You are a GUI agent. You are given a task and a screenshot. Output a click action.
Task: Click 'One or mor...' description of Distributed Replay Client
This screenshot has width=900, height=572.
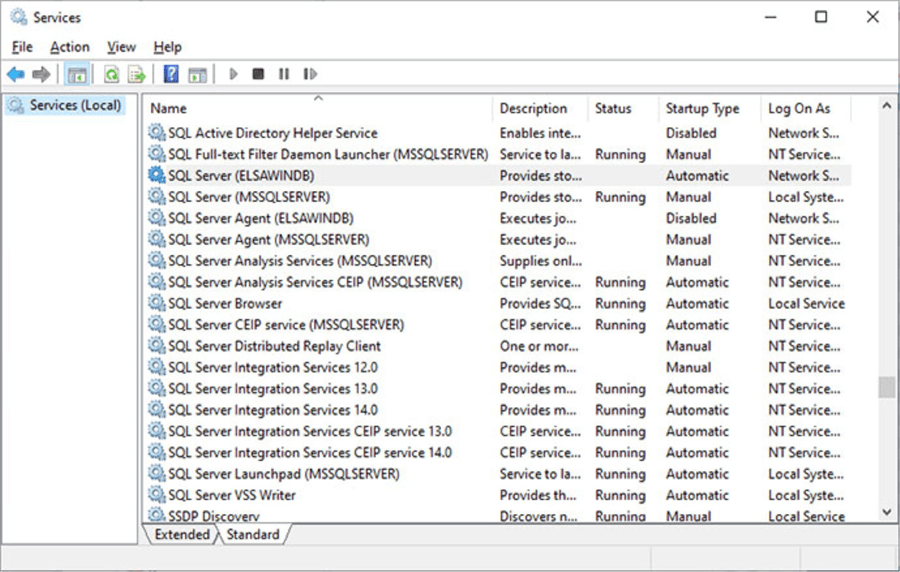point(539,345)
